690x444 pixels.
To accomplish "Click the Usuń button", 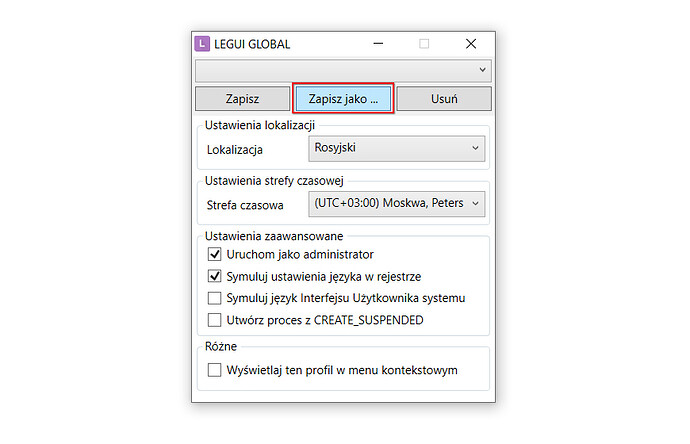I will tap(444, 99).
